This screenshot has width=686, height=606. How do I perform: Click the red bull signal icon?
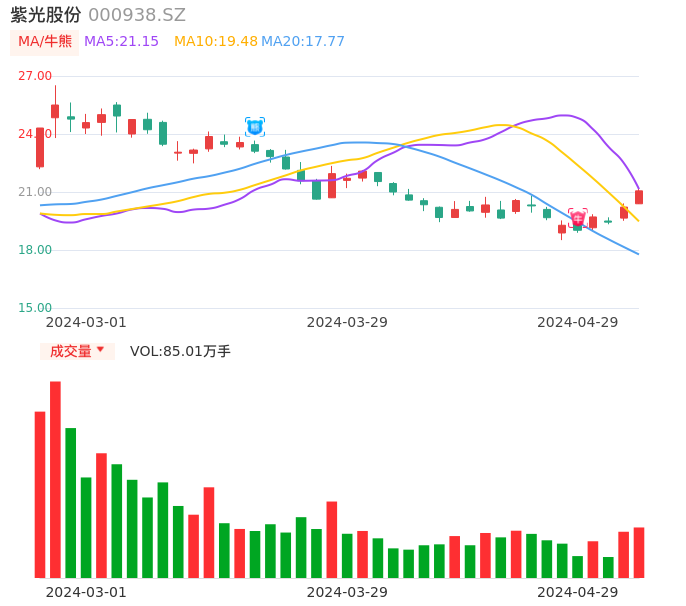(x=578, y=217)
